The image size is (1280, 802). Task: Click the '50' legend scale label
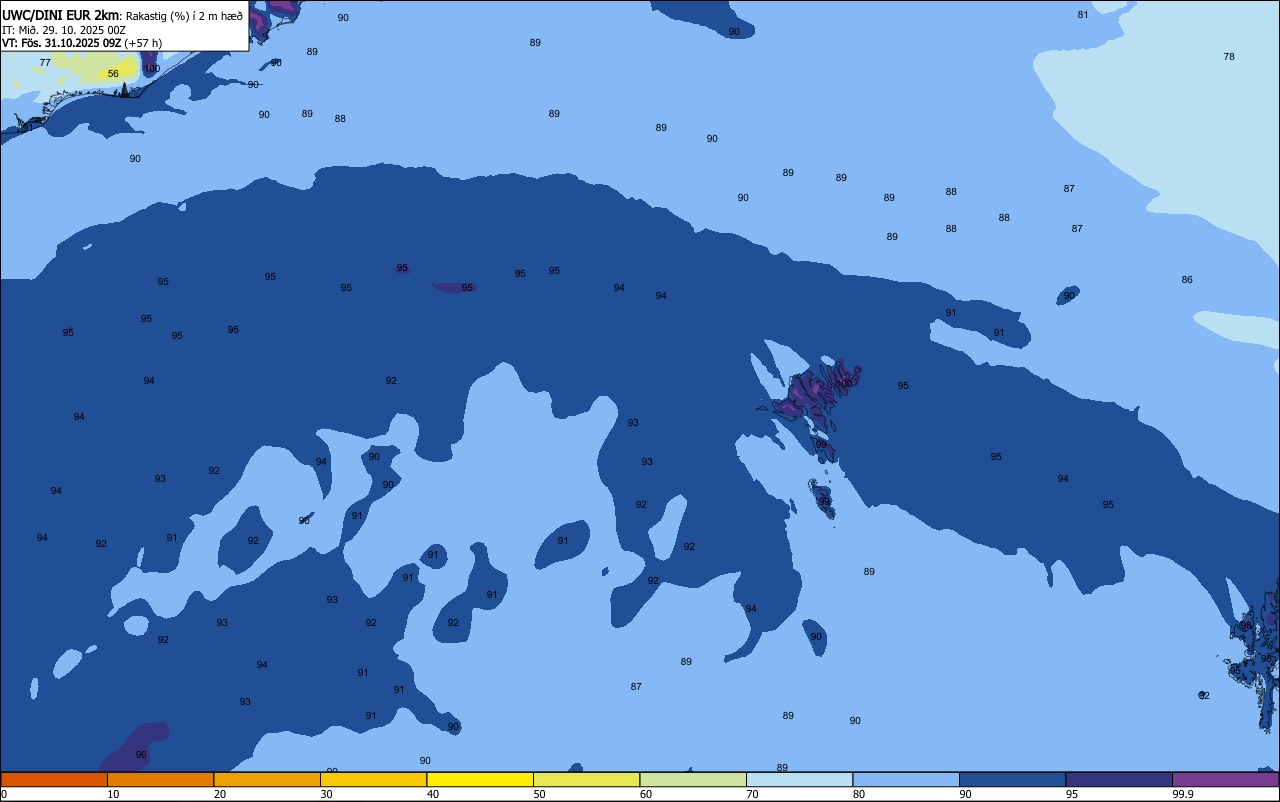539,794
